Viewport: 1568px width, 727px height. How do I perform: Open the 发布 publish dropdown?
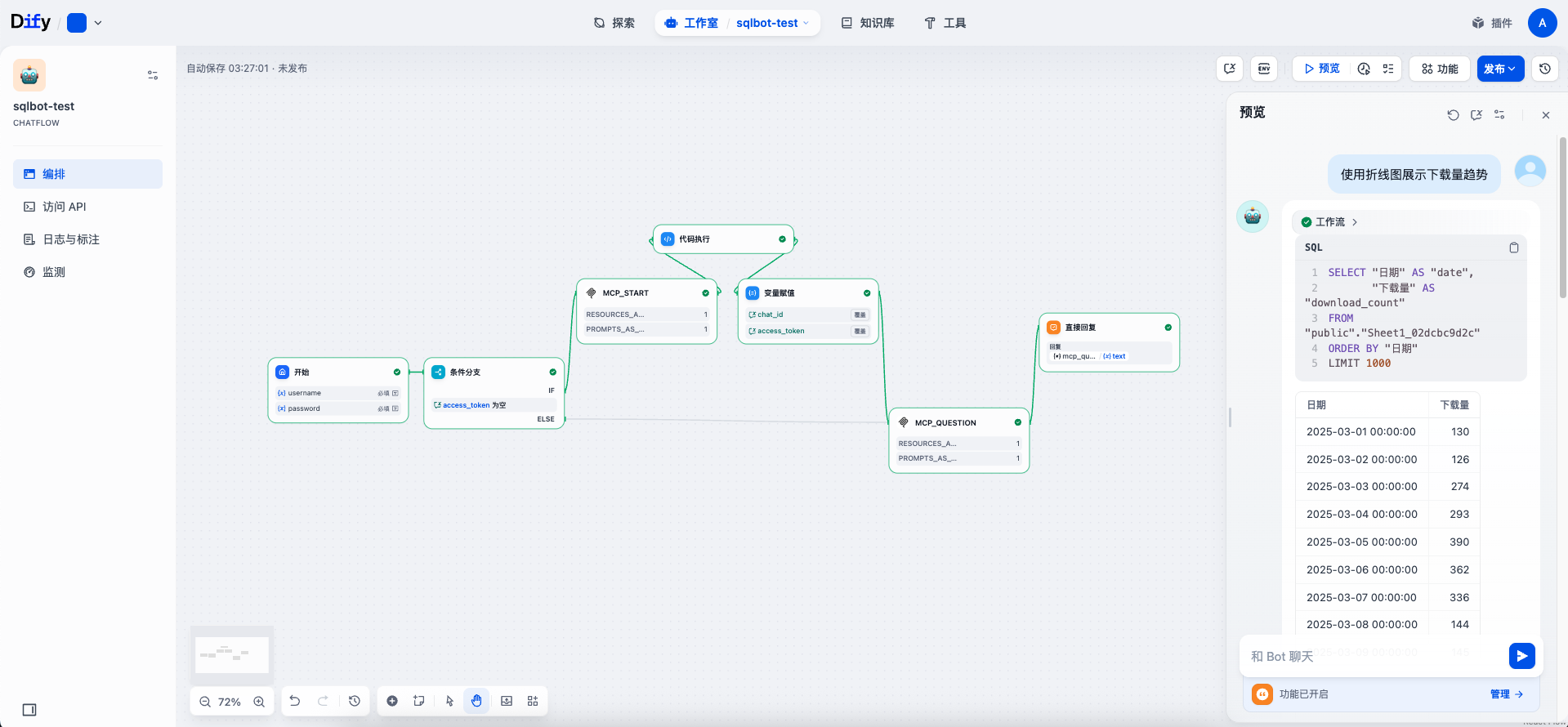pos(1499,69)
